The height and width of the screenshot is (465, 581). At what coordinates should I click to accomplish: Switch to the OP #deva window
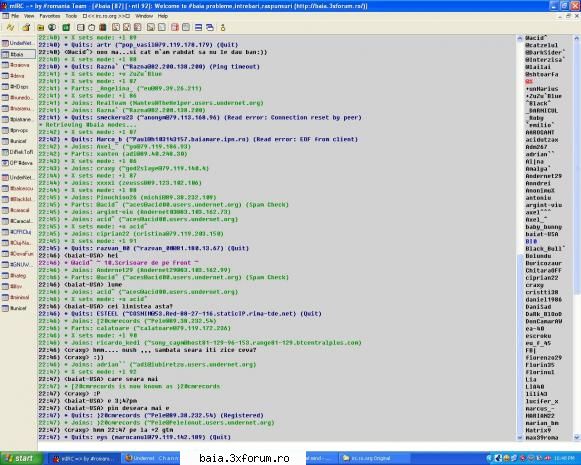click(18, 163)
